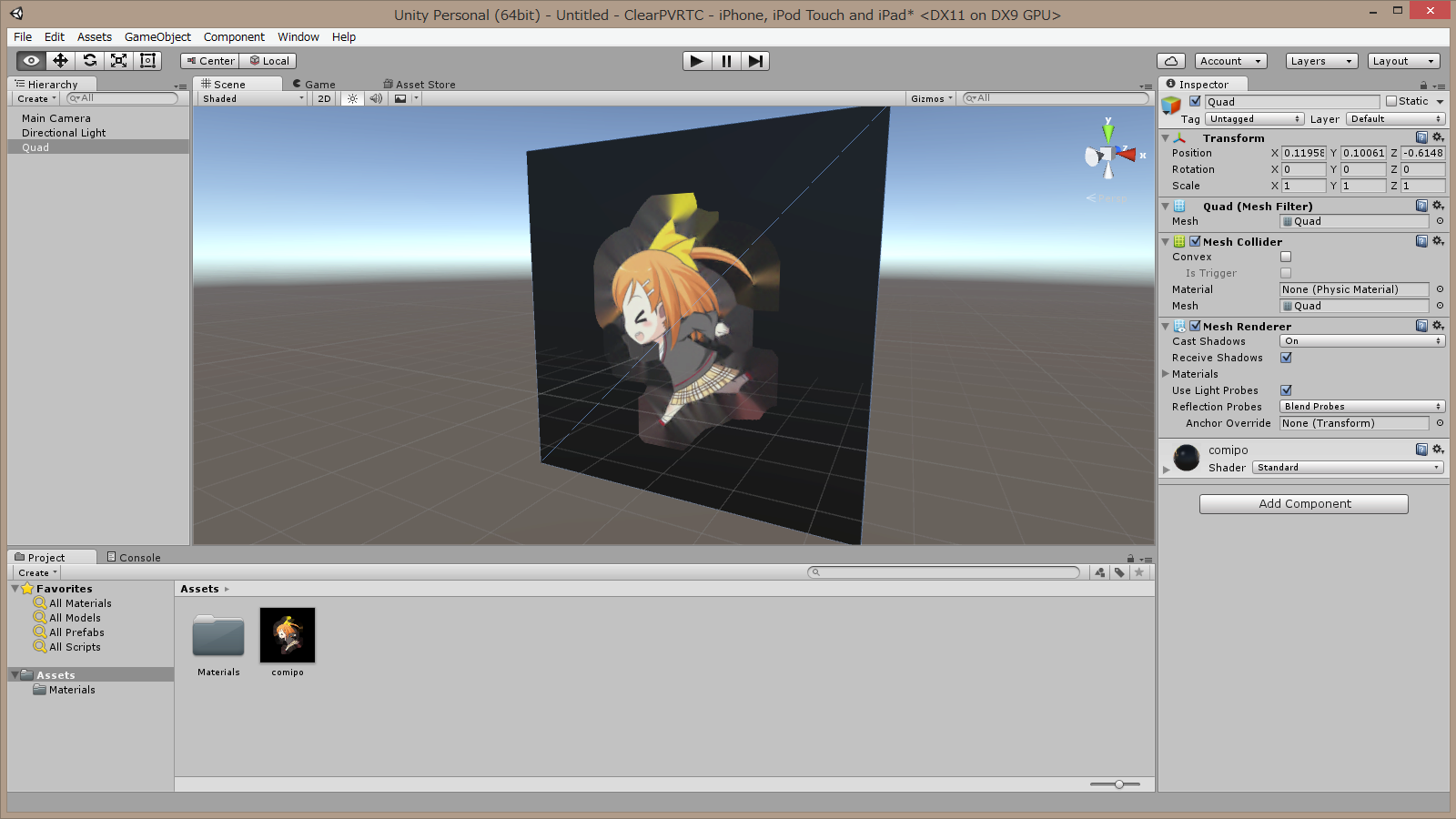The image size is (1456, 819).
Task: Lock the Inspector panel
Action: (x=1423, y=85)
